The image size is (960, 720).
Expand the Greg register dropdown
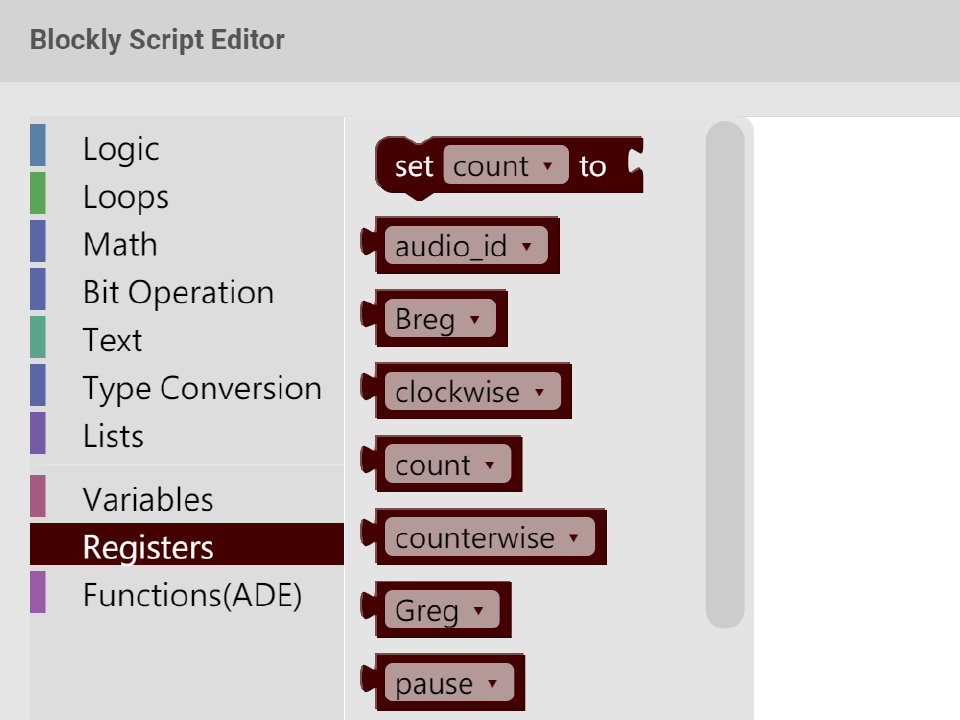tap(441, 611)
